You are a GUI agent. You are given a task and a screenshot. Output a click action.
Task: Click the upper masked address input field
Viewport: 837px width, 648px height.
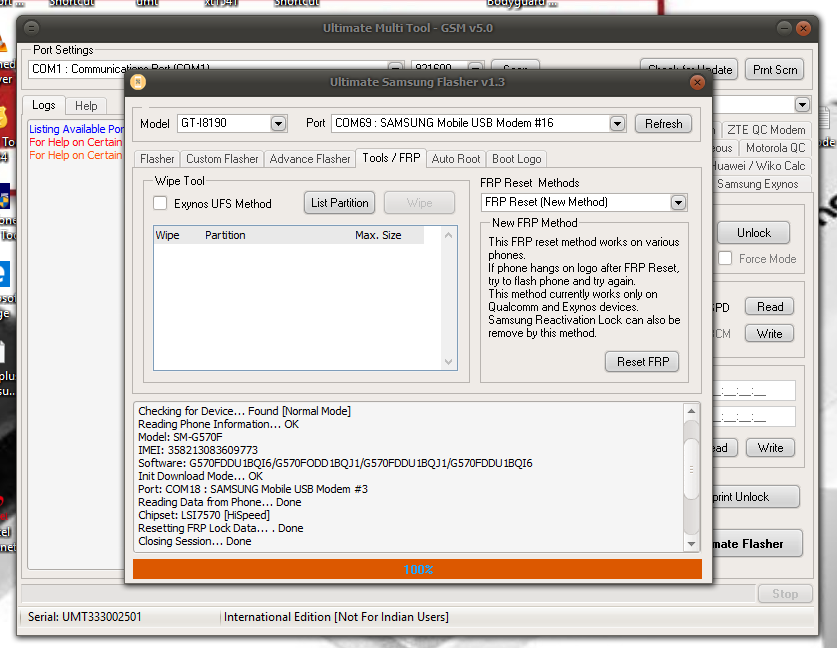tap(754, 392)
